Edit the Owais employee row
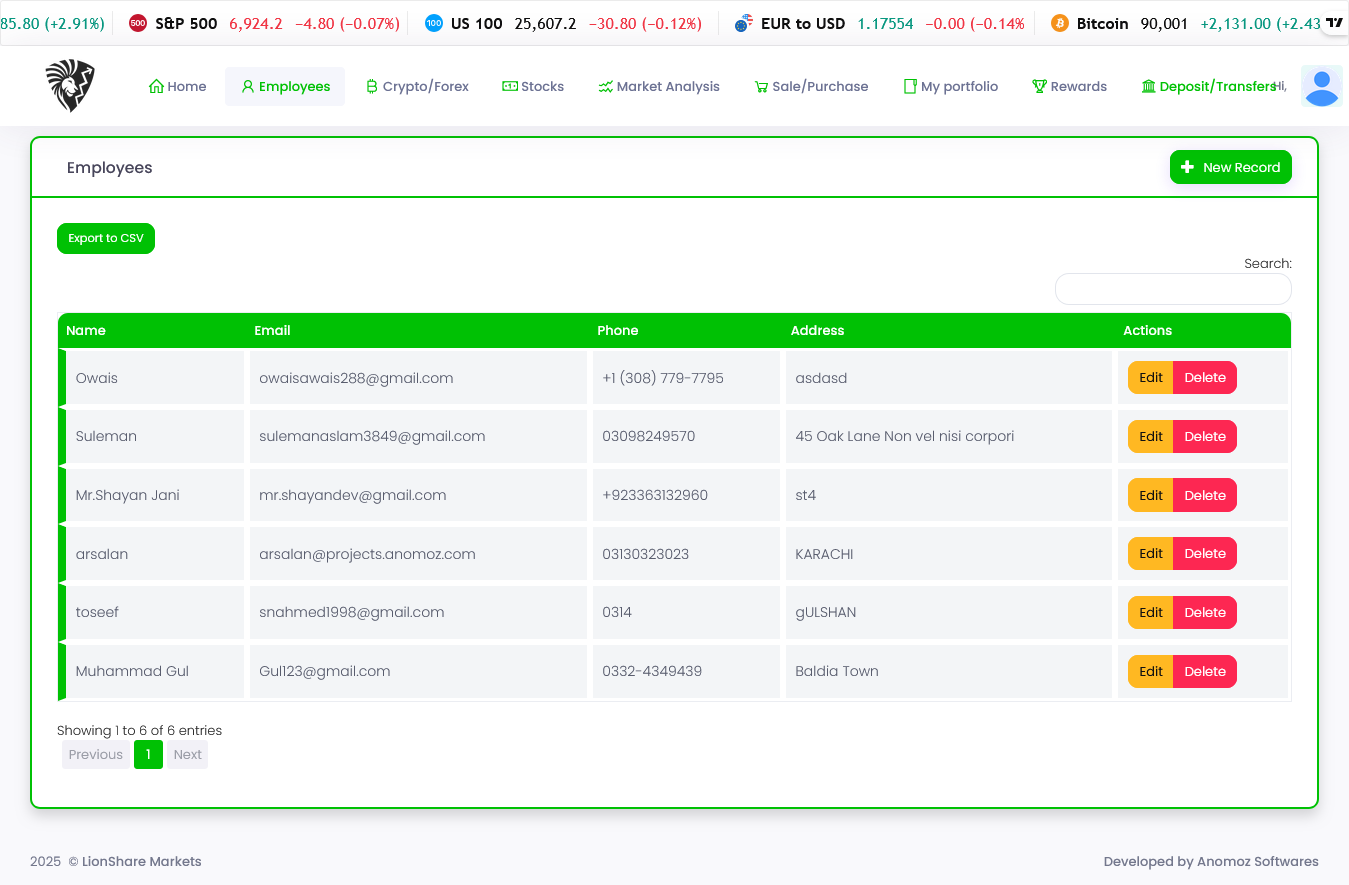The width and height of the screenshot is (1349, 885). [1150, 378]
